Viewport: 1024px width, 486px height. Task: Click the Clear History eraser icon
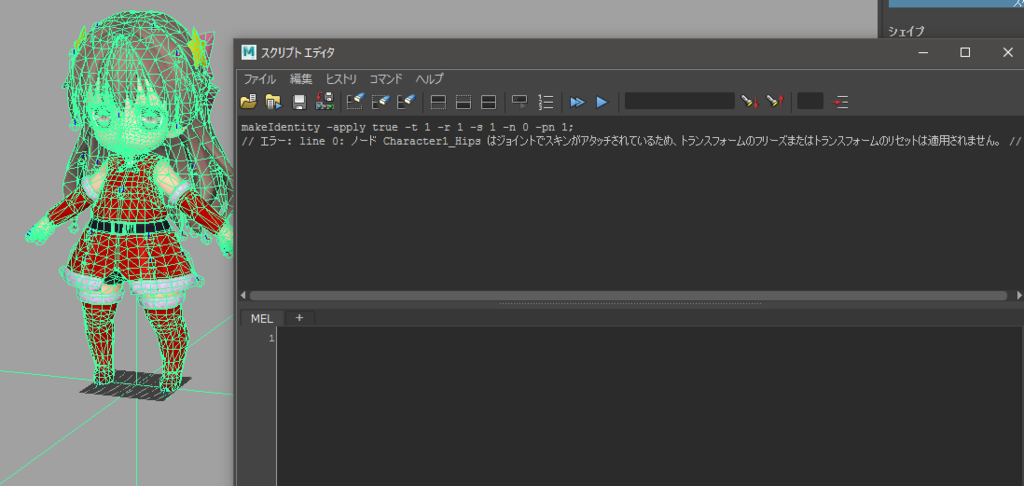point(355,101)
